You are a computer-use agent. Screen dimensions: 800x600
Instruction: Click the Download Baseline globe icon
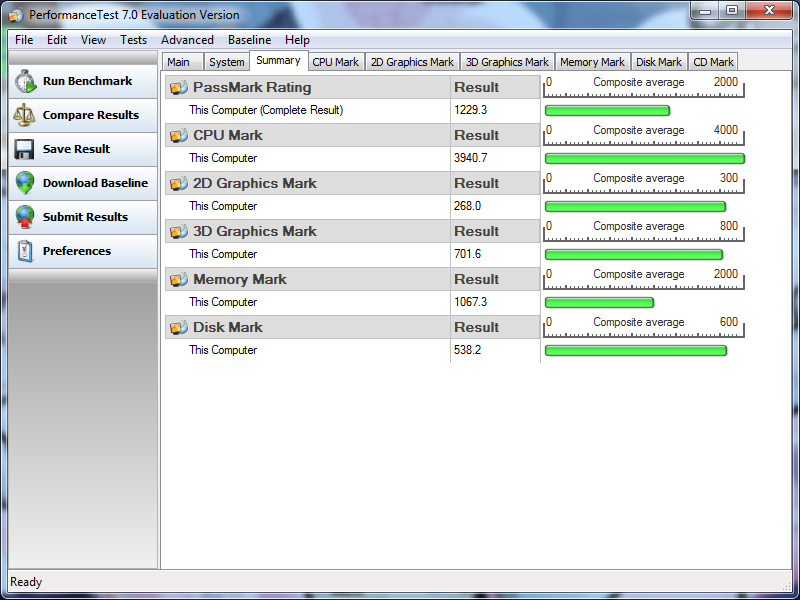coord(24,183)
